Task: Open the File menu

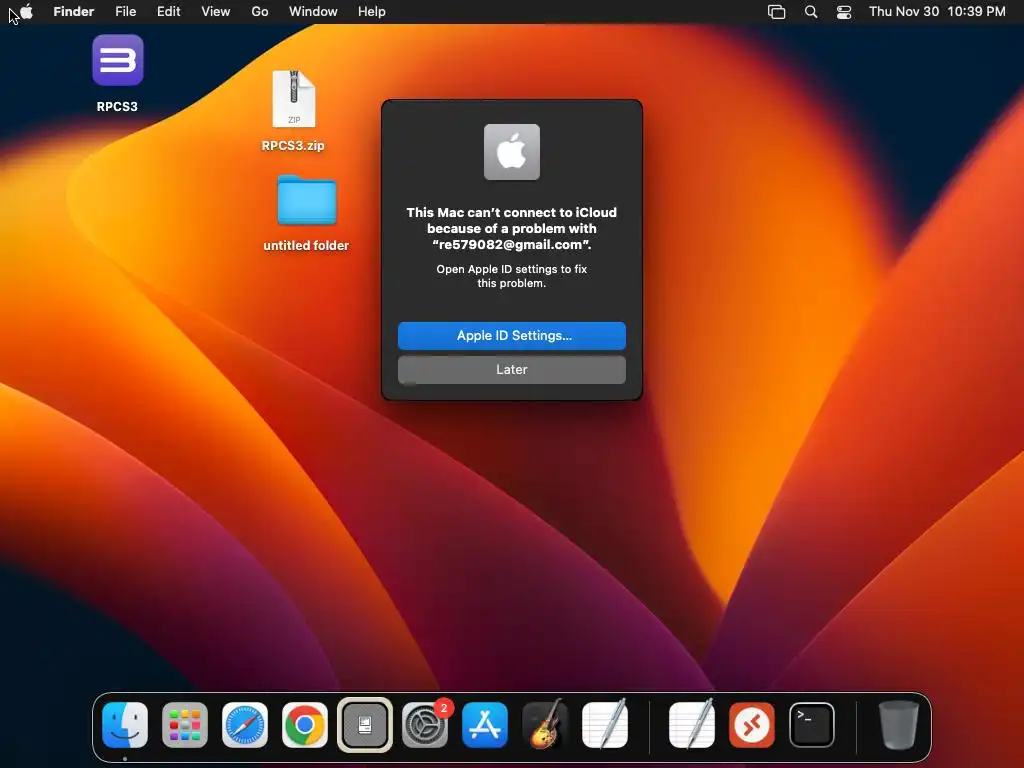Action: [x=125, y=12]
